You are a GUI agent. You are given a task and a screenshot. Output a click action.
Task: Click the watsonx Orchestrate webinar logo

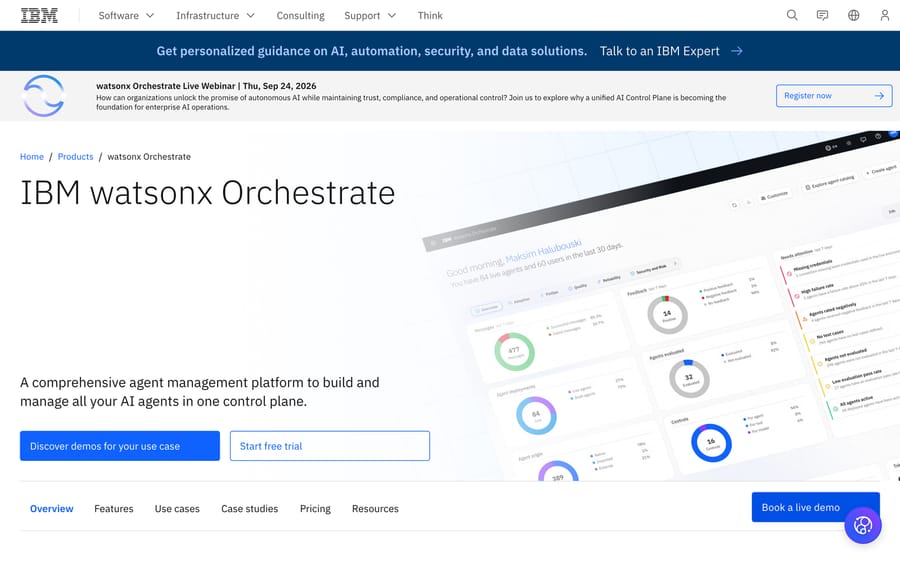[44, 96]
